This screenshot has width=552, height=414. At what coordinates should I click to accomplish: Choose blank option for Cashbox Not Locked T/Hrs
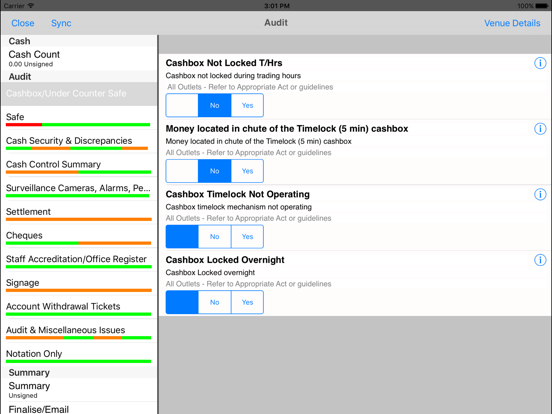point(182,105)
